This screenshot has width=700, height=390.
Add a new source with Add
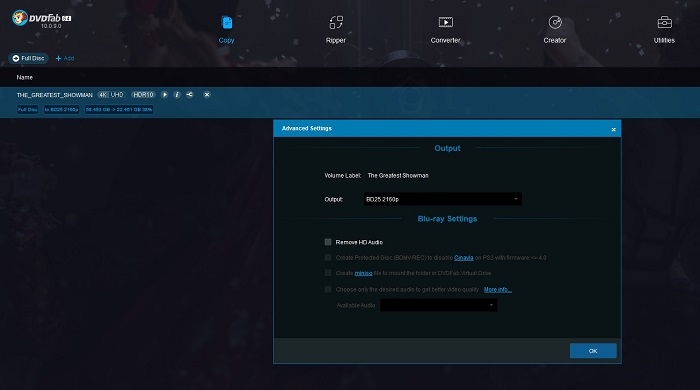pos(65,58)
